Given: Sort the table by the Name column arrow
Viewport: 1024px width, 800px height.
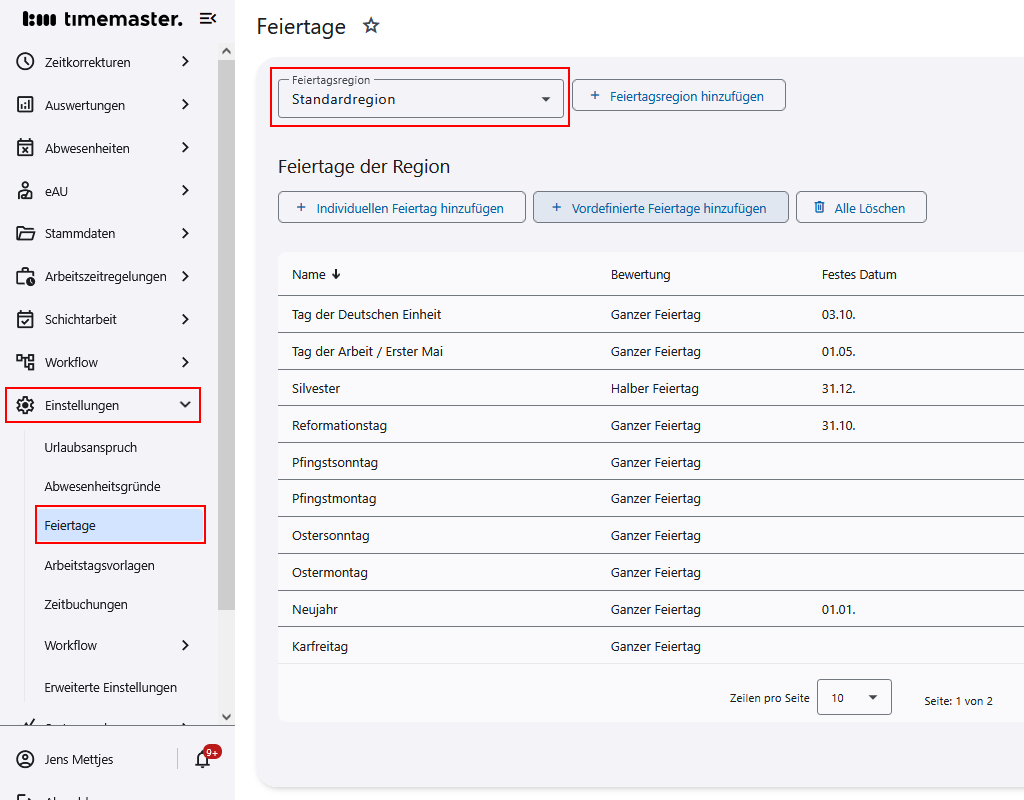Looking at the screenshot, I should [336, 274].
